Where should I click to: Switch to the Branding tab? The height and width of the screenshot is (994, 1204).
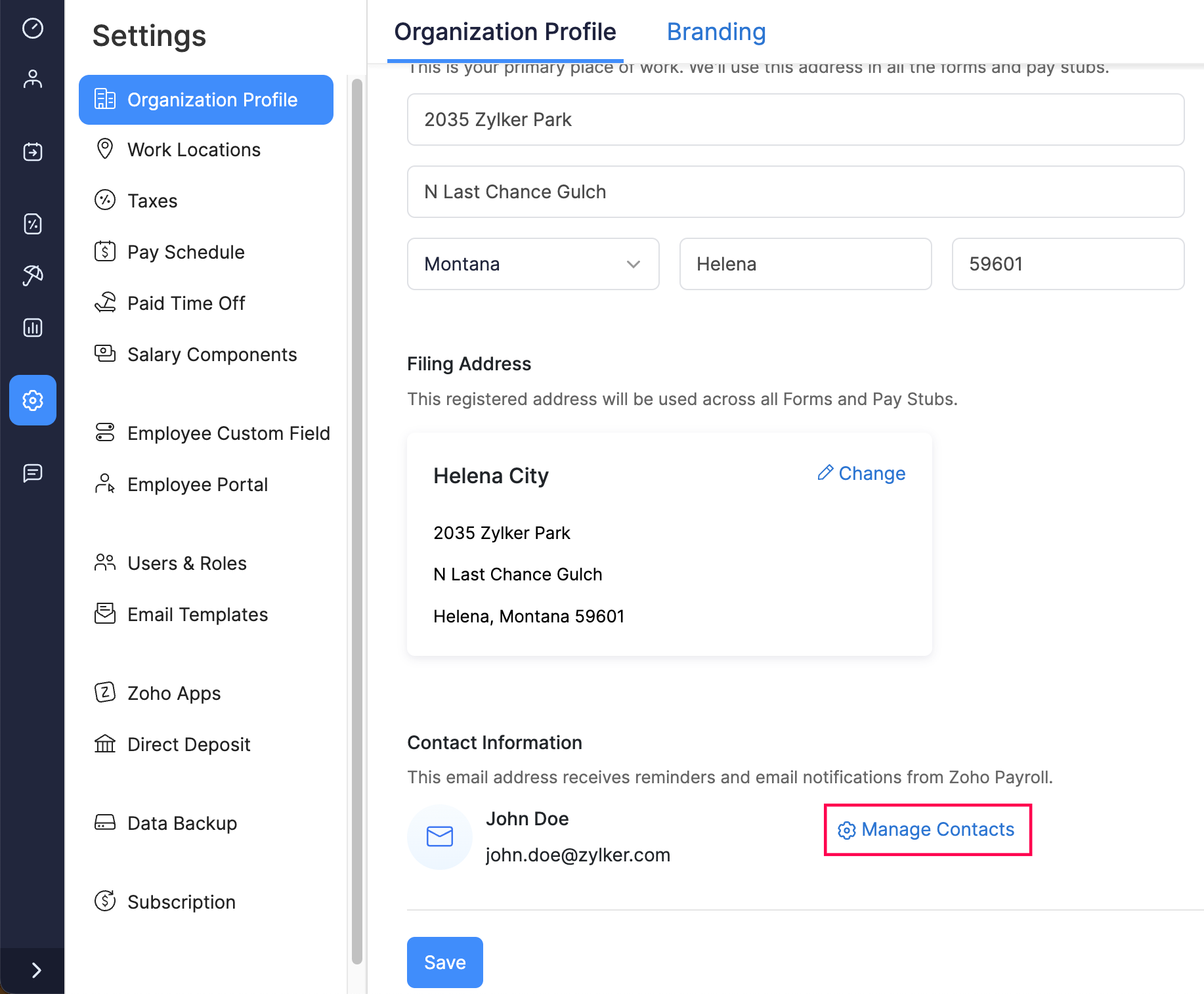click(716, 32)
